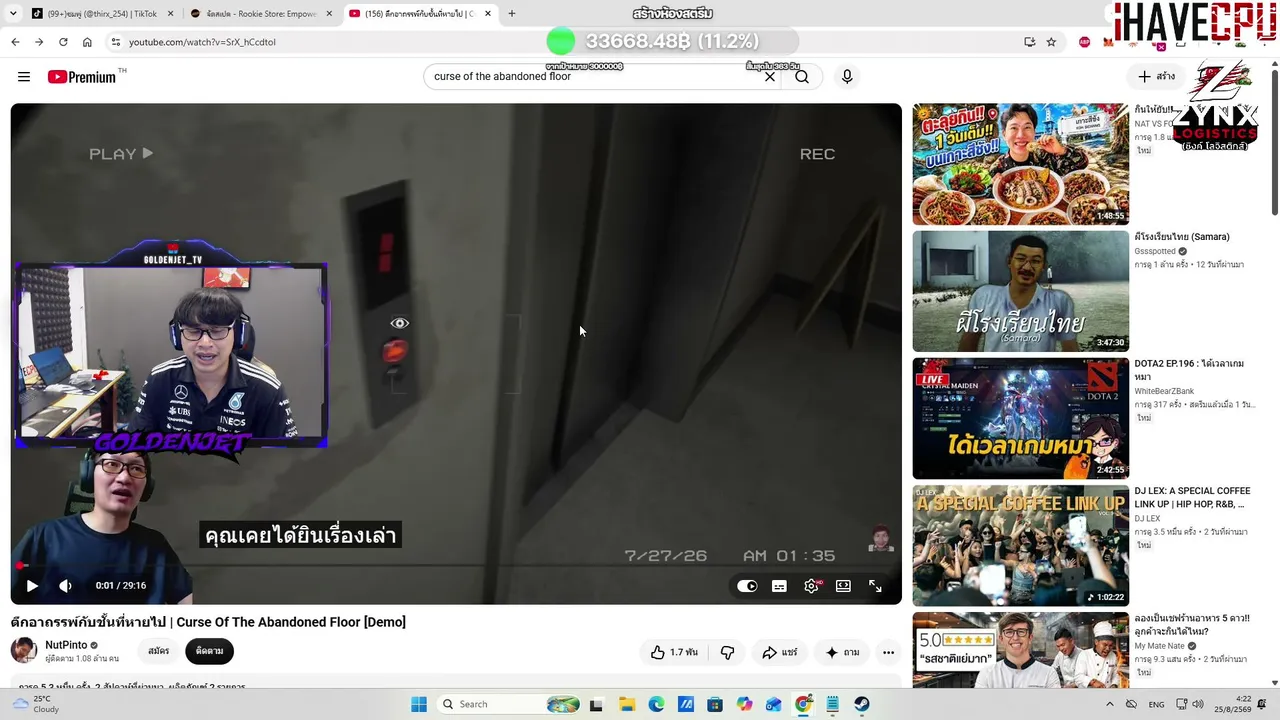Viewport: 1280px width, 720px height.
Task: Toggle the autoplay switch in the player
Action: [747, 586]
